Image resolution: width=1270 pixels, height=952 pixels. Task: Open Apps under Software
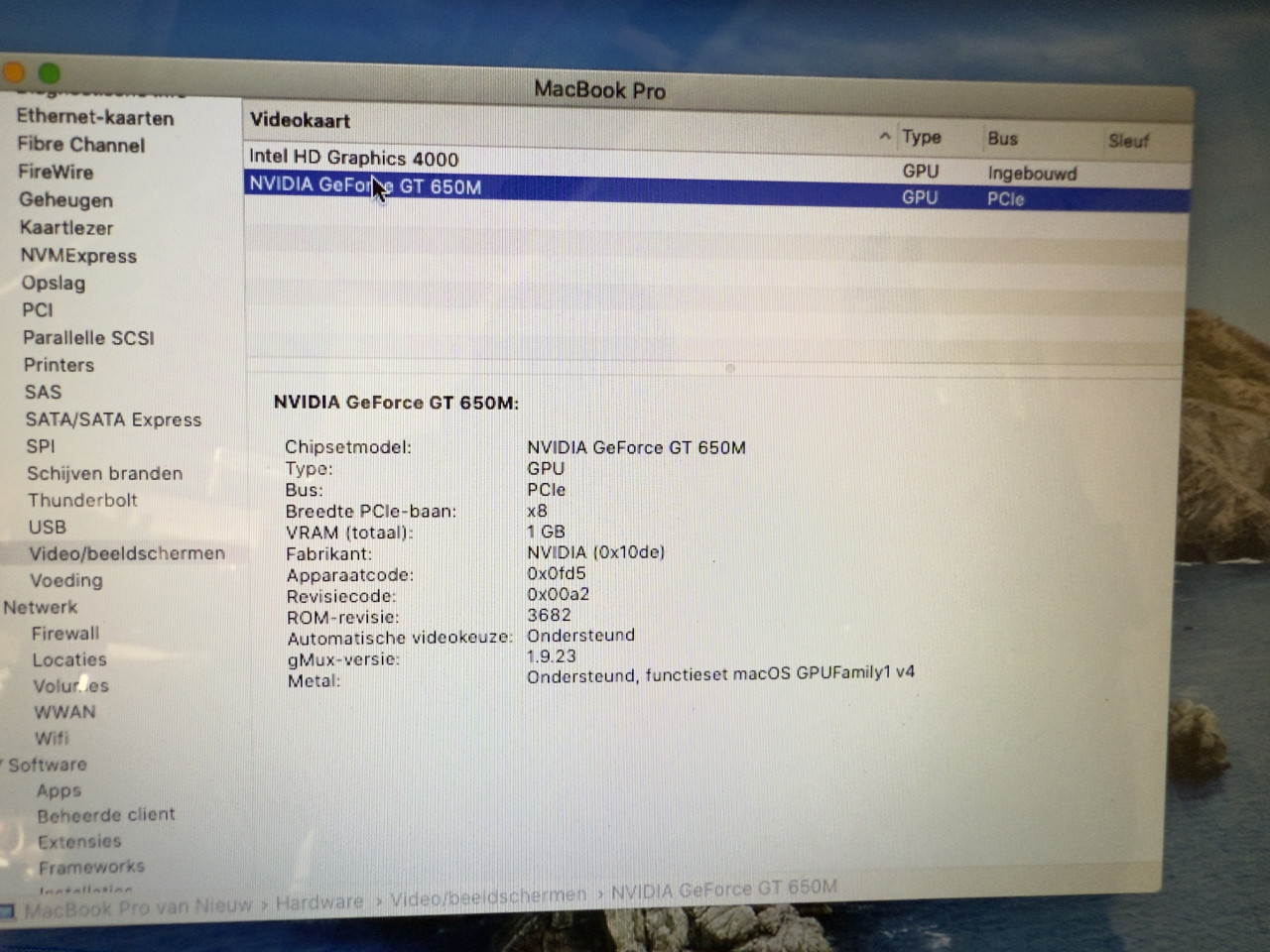click(59, 790)
